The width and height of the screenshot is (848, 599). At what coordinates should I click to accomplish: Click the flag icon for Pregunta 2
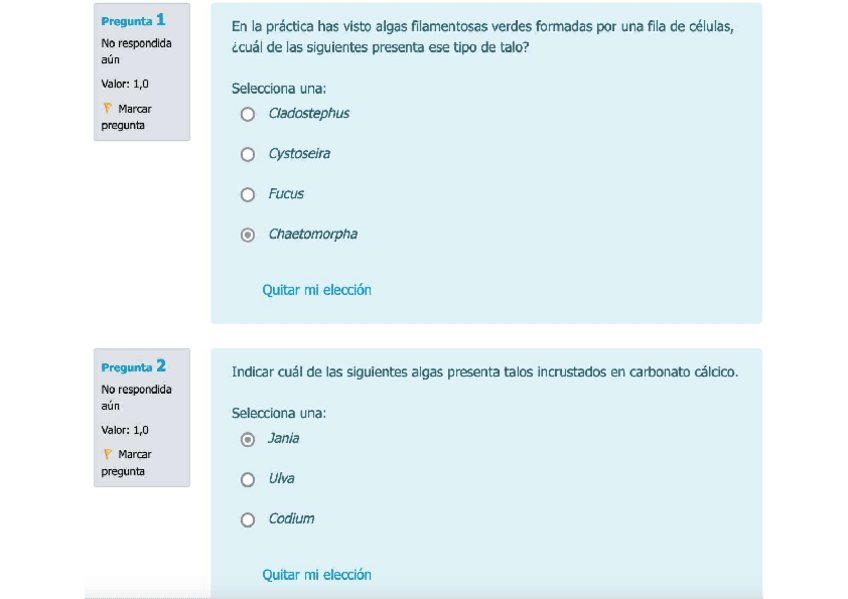pos(107,454)
